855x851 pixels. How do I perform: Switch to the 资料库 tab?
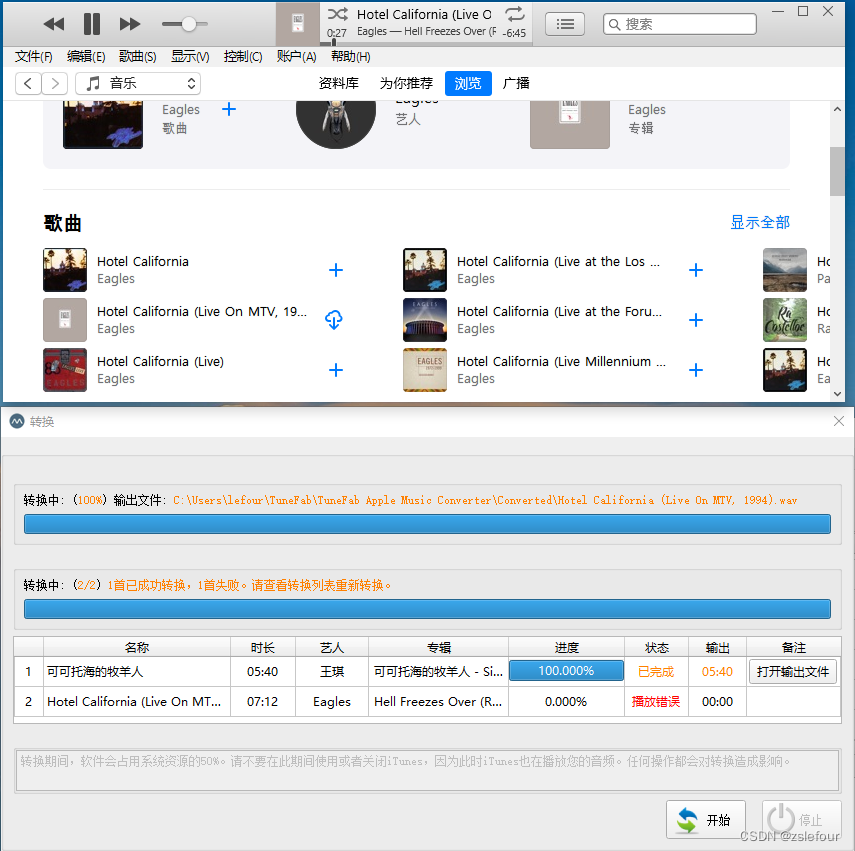tap(339, 83)
